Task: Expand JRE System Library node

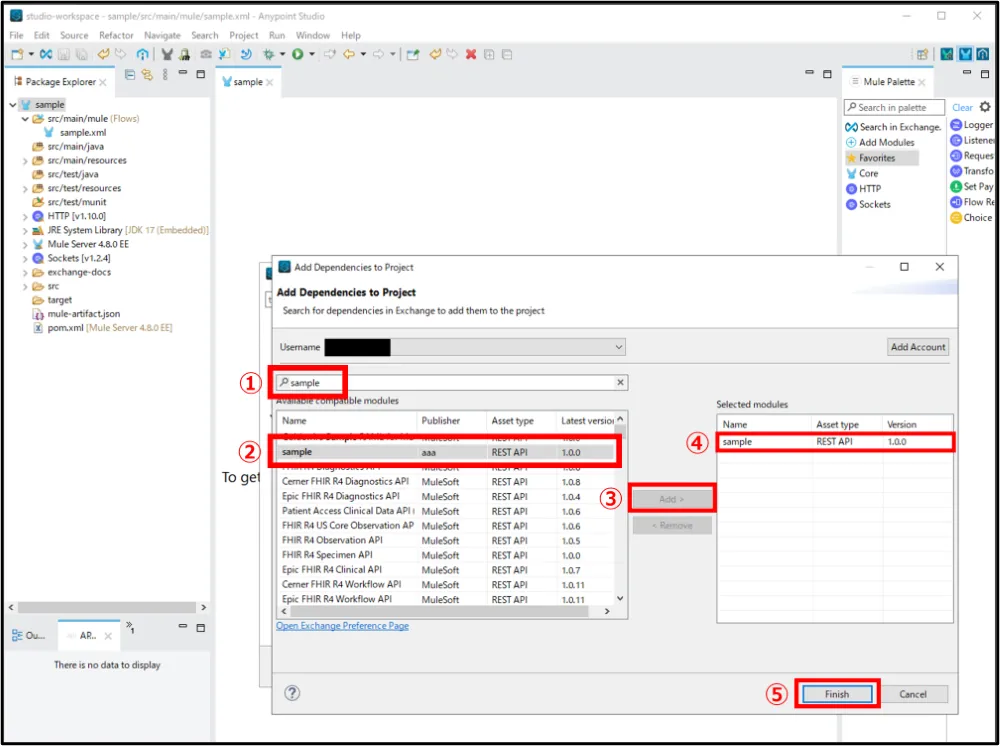Action: click(26, 230)
